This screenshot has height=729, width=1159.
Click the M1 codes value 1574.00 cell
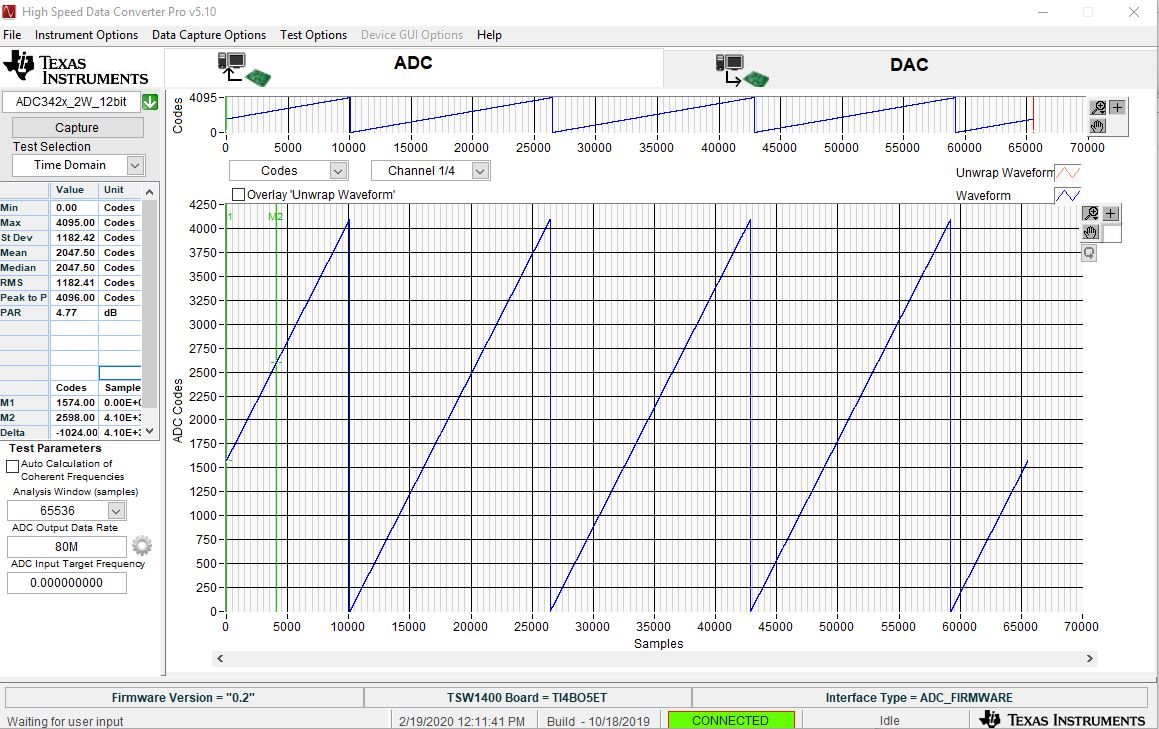point(75,403)
